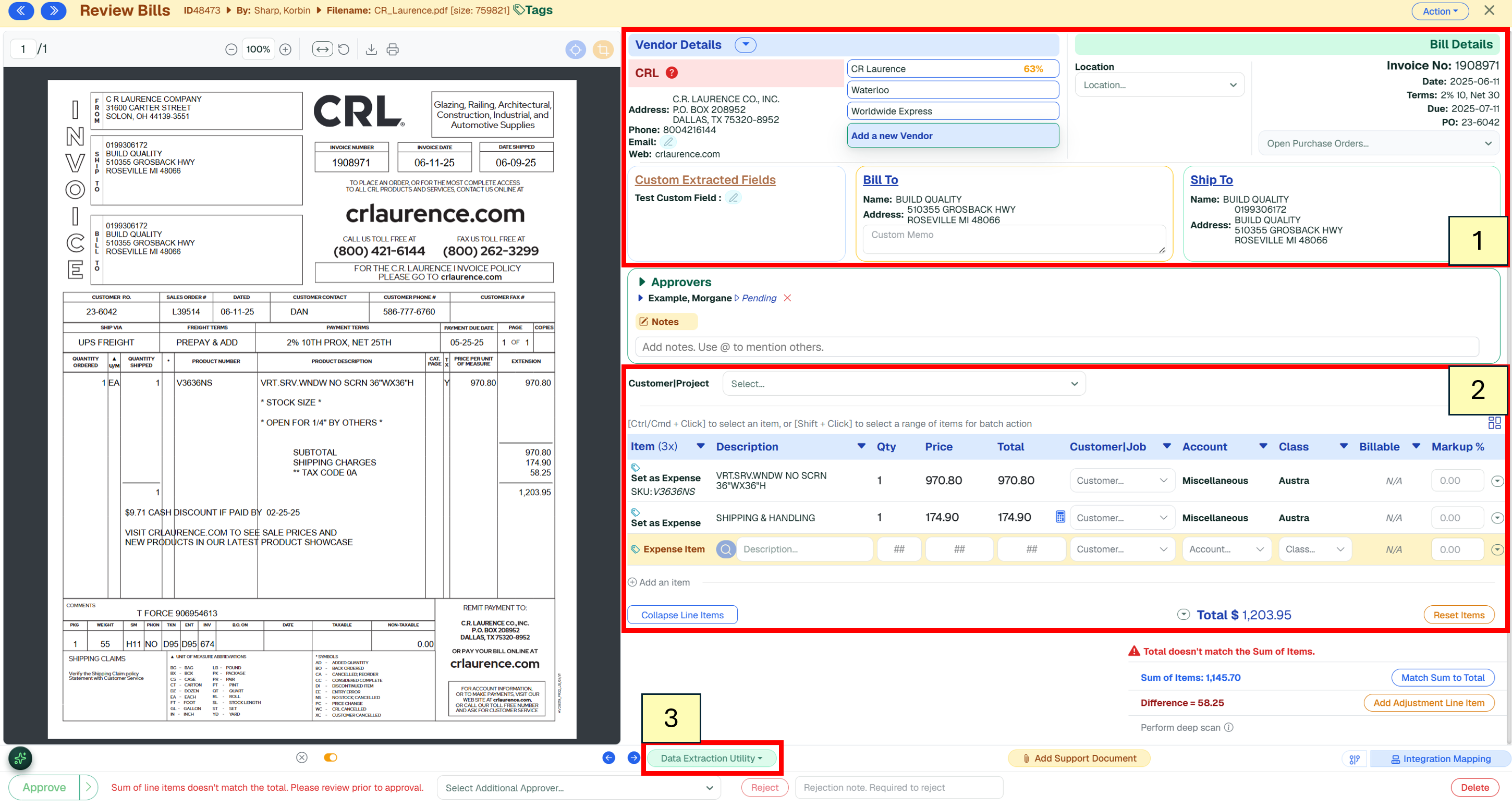Edit the Test Custom Field value

pyautogui.click(x=733, y=198)
